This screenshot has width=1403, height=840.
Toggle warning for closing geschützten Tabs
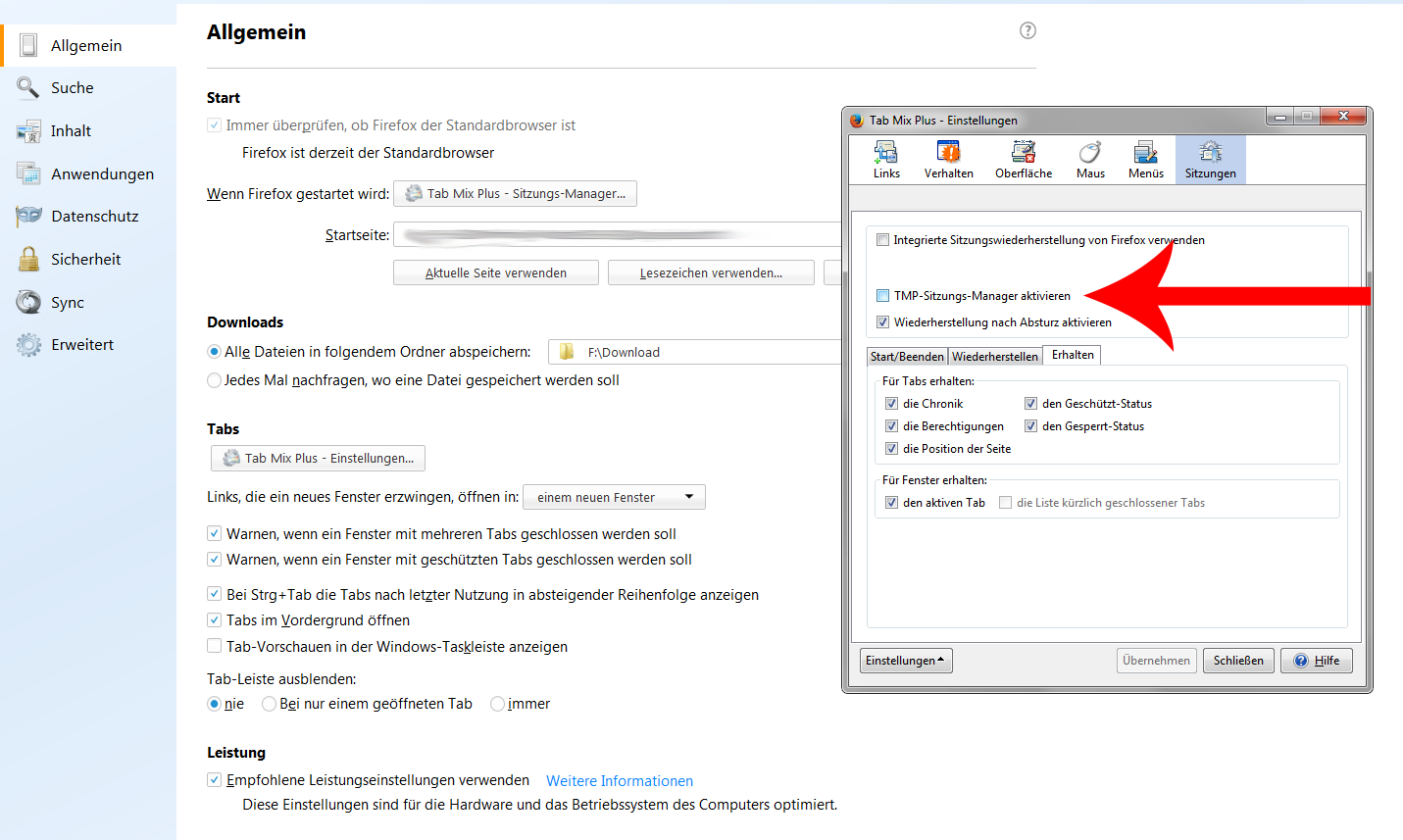point(214,559)
